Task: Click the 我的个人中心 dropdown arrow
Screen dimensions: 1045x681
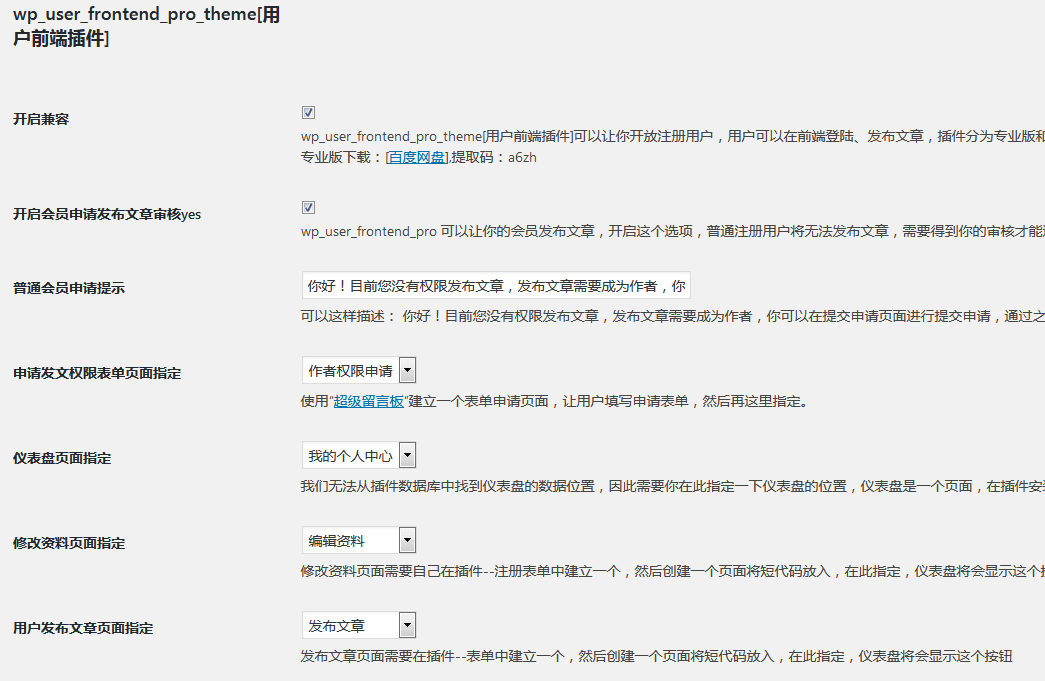Action: point(406,454)
